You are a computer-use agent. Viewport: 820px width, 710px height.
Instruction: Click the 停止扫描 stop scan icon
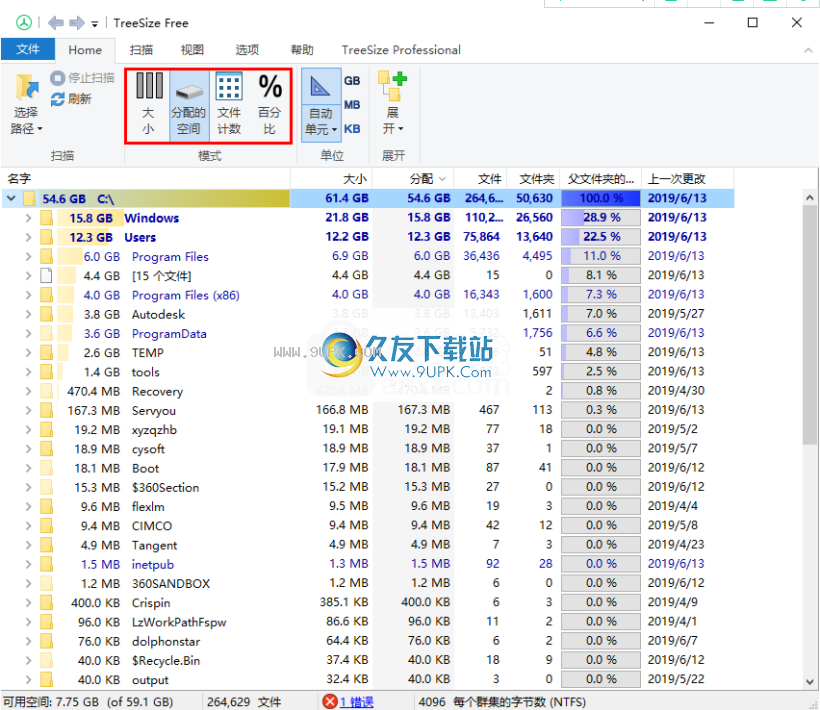click(57, 78)
